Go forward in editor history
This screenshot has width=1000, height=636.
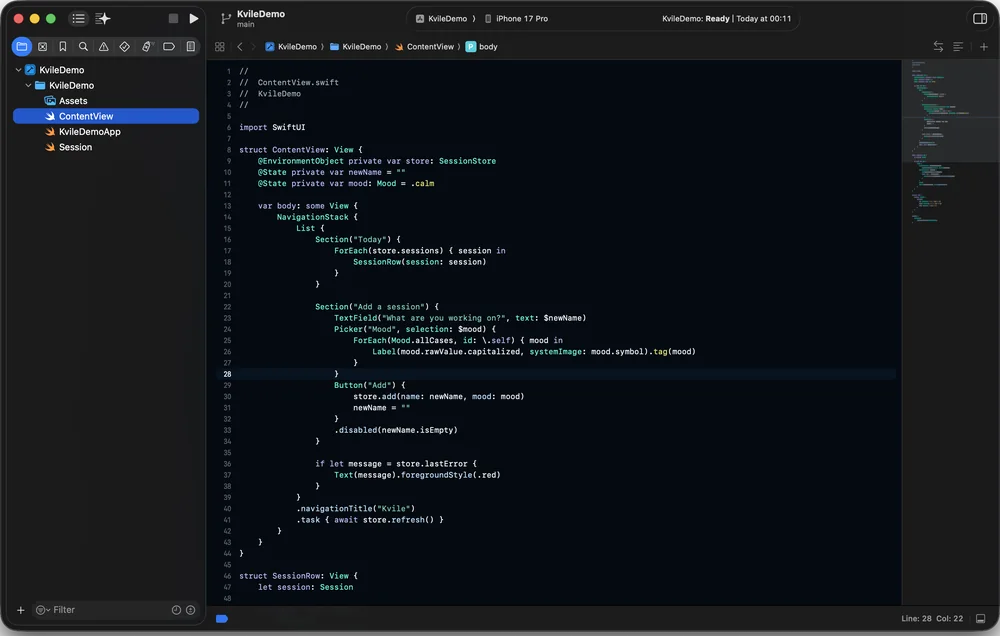253,47
